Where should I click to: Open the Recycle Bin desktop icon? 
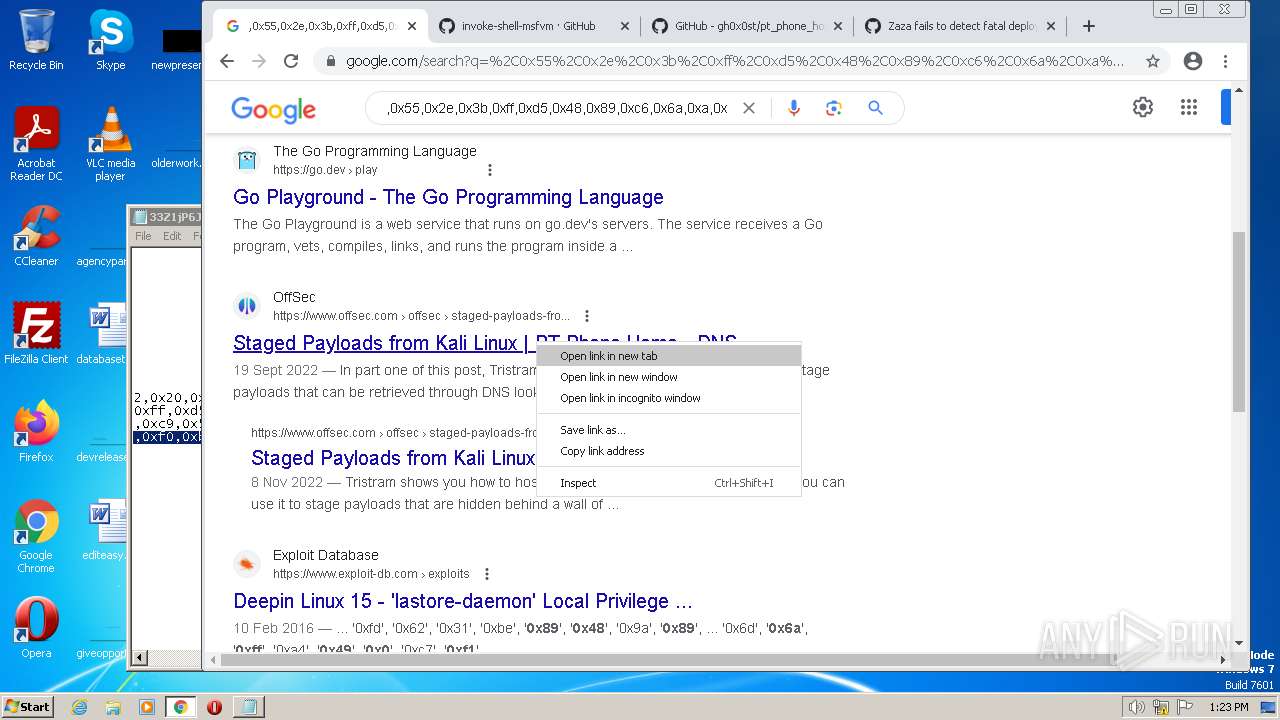(x=36, y=40)
